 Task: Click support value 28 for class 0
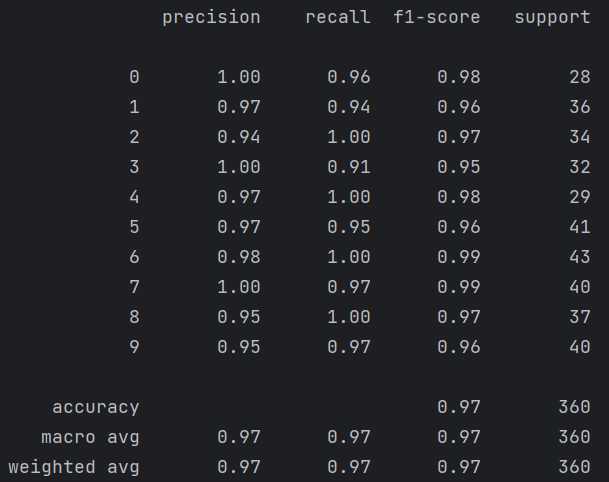pos(579,77)
